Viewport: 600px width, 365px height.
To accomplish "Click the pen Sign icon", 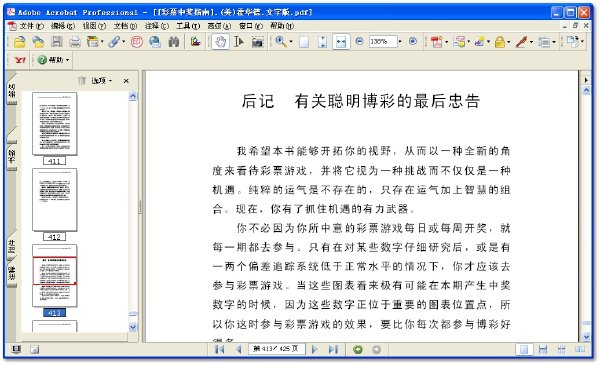I will click(521, 42).
